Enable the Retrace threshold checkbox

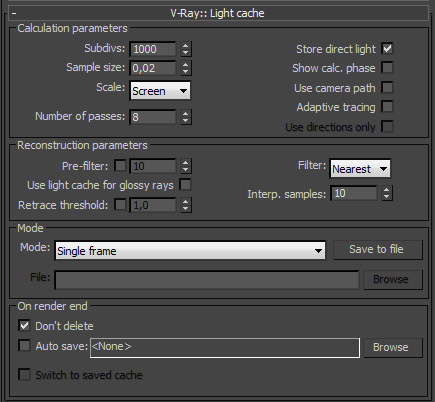pos(120,205)
